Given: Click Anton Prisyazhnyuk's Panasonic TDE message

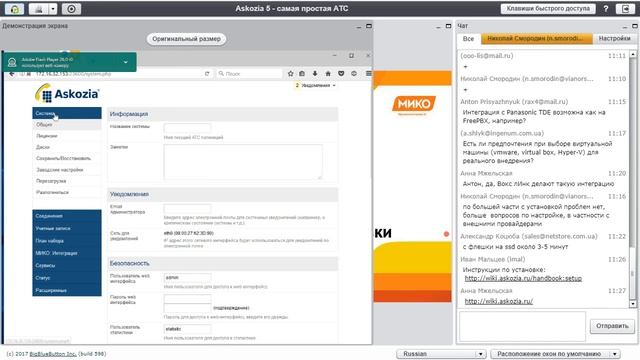Looking at the screenshot, I should tap(534, 116).
